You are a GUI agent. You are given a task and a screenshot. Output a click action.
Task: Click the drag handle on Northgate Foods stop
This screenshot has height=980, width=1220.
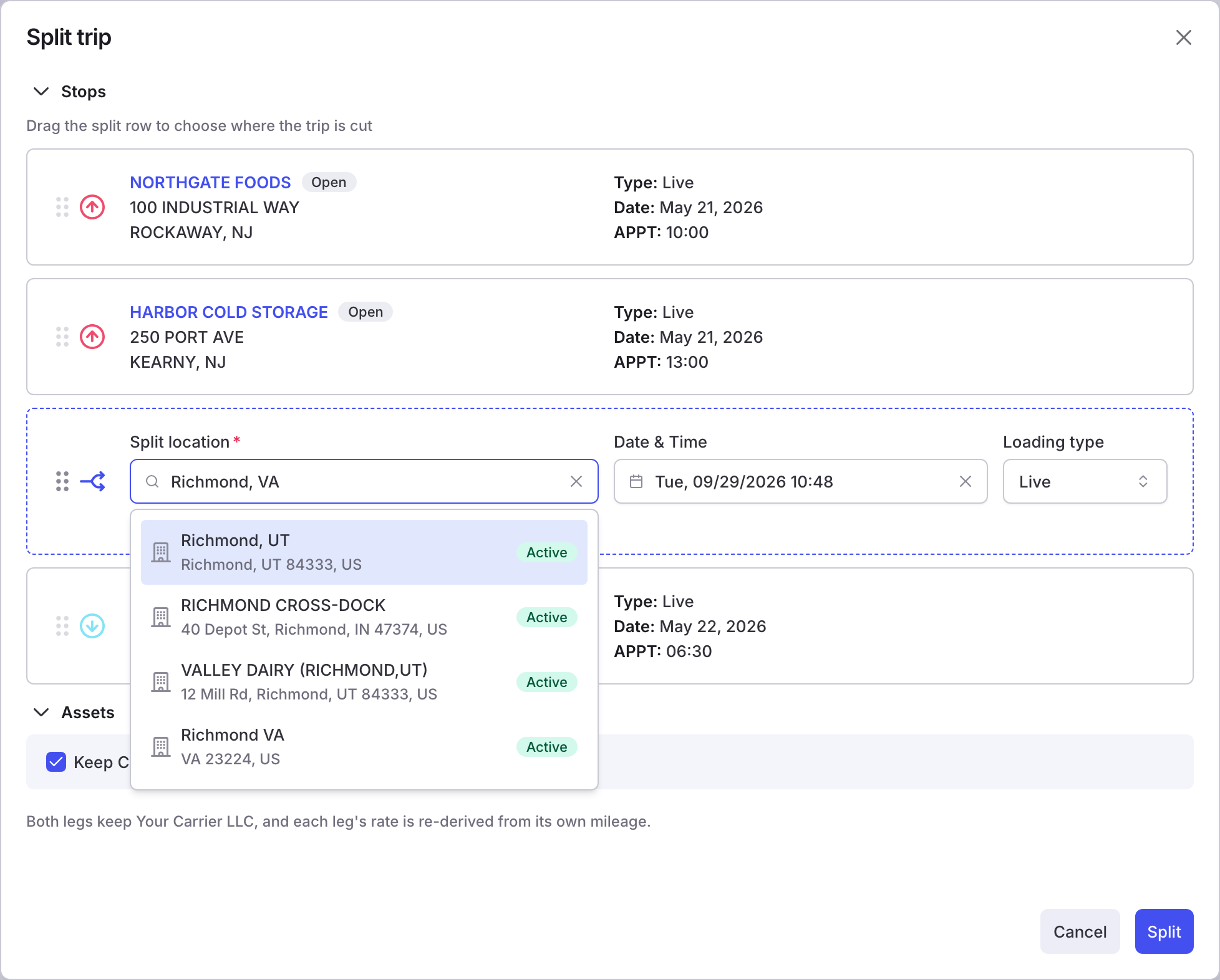[62, 207]
